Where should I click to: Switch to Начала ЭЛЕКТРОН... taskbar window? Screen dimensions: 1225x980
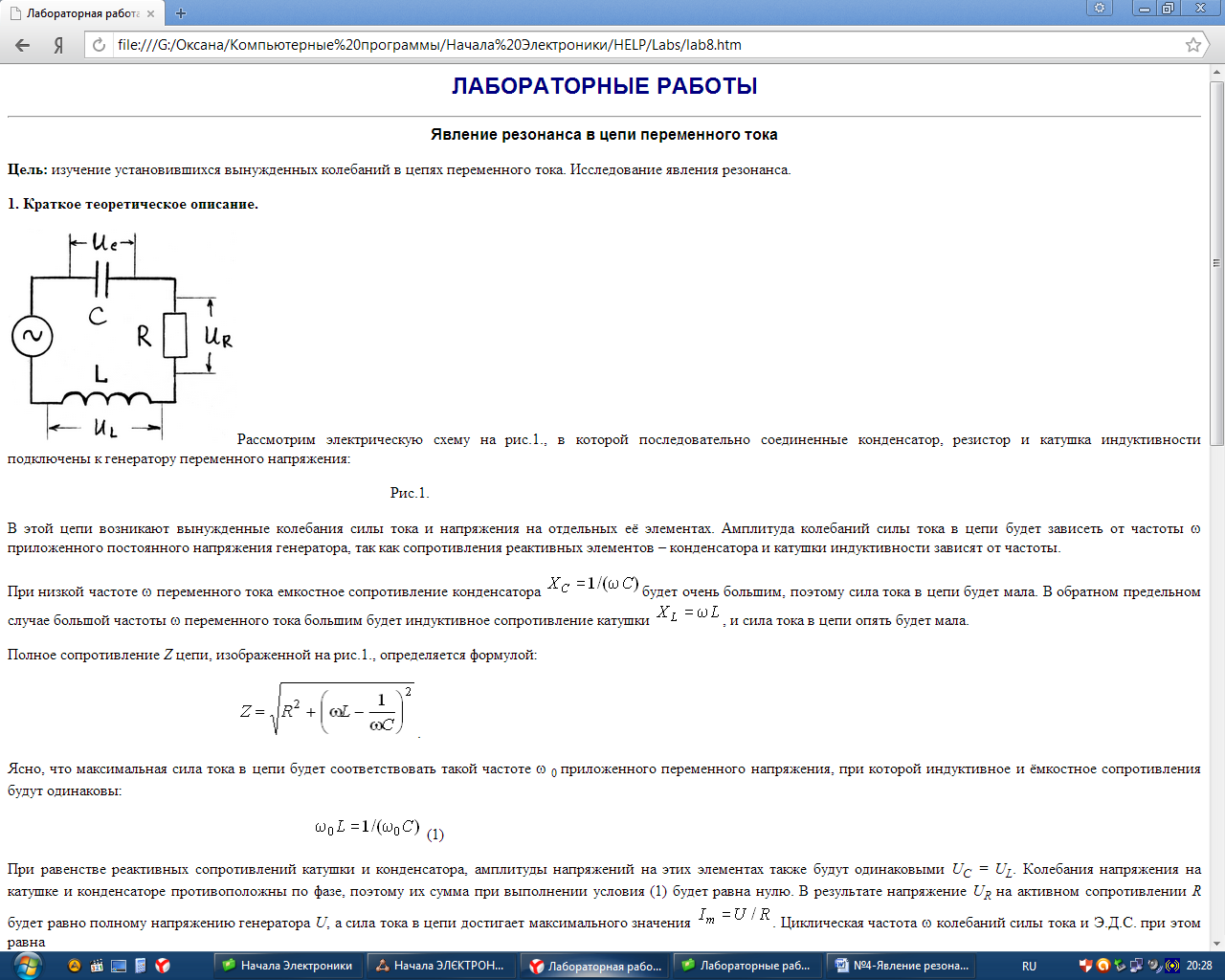(x=442, y=966)
